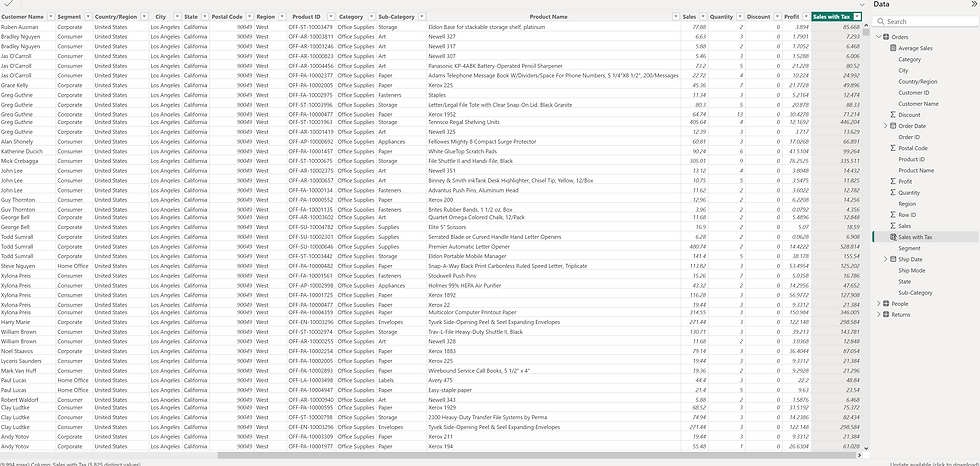Viewport: 980px width, 466px height.
Task: Select the Order ID field
Action: coord(909,137)
